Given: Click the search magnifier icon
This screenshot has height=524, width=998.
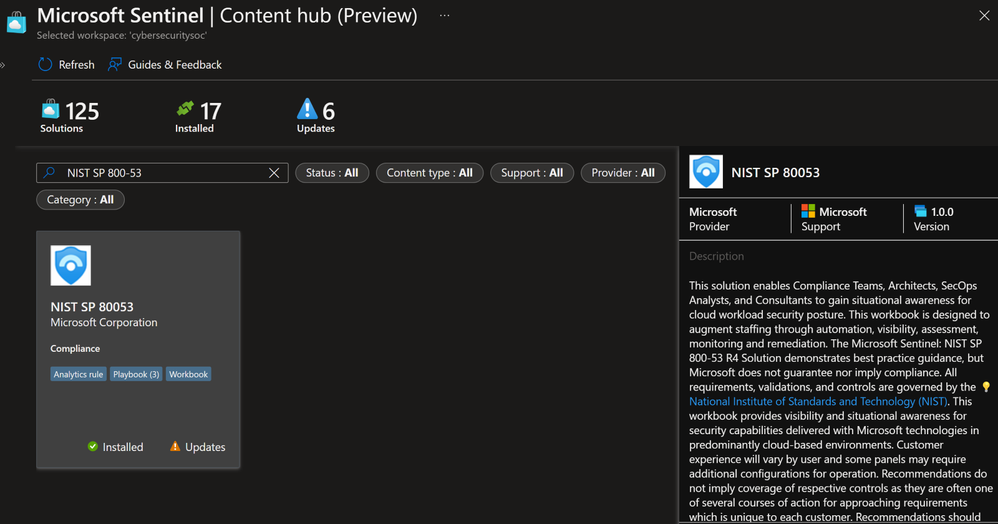Looking at the screenshot, I should [50, 173].
